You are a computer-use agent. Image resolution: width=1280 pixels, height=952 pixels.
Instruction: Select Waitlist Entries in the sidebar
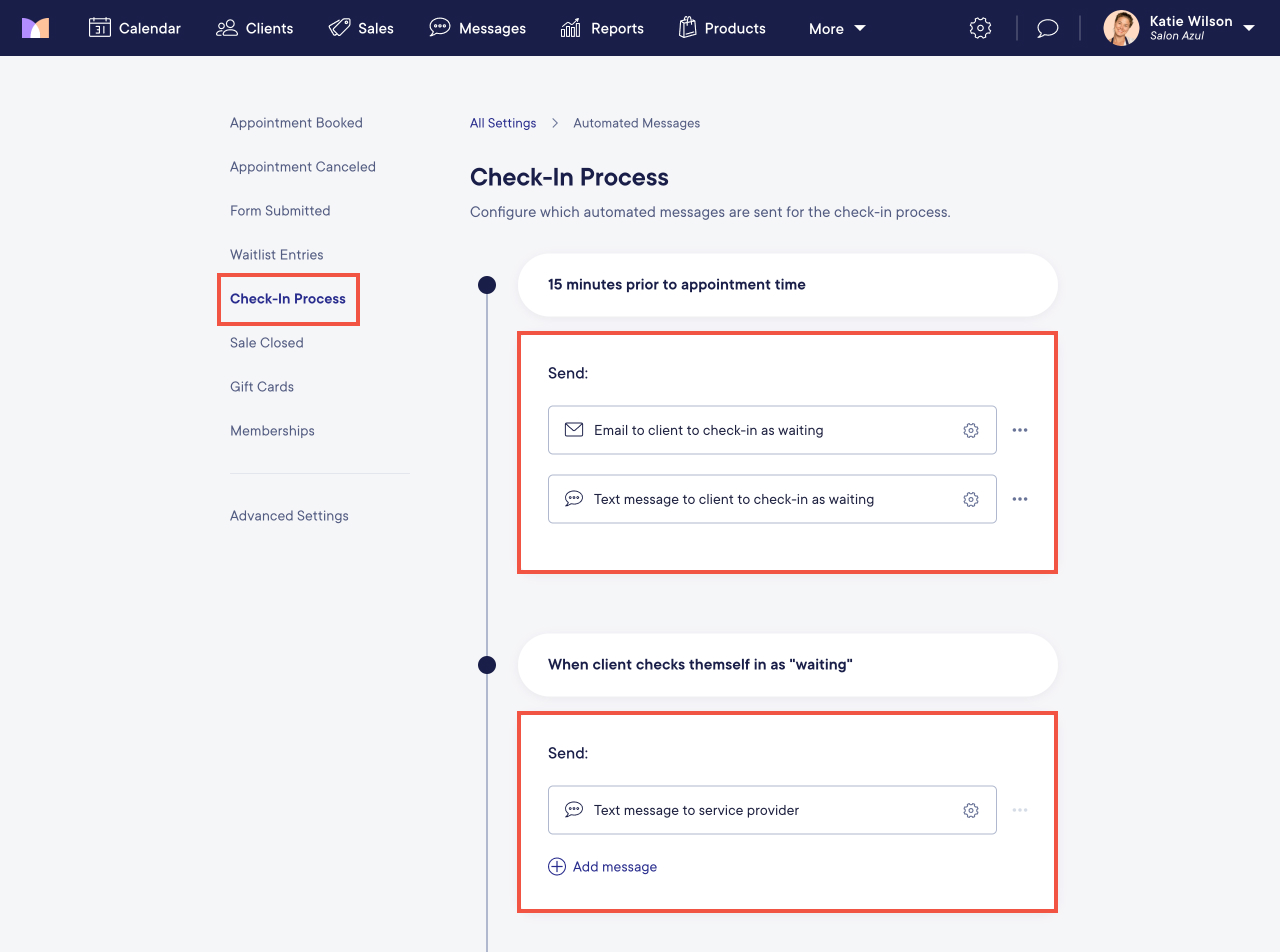276,254
